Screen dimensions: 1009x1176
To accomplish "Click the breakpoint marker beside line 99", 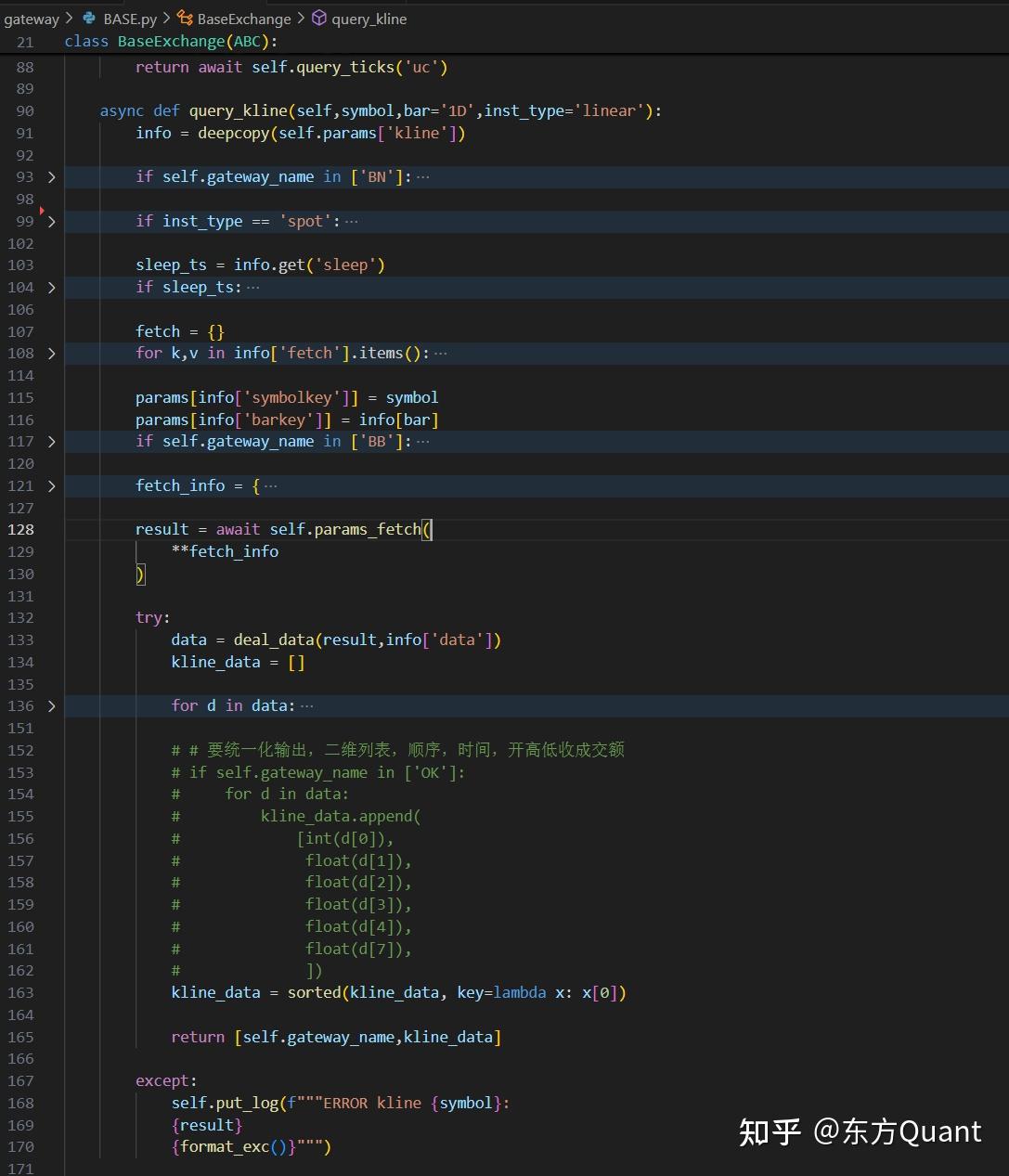I will (42, 211).
